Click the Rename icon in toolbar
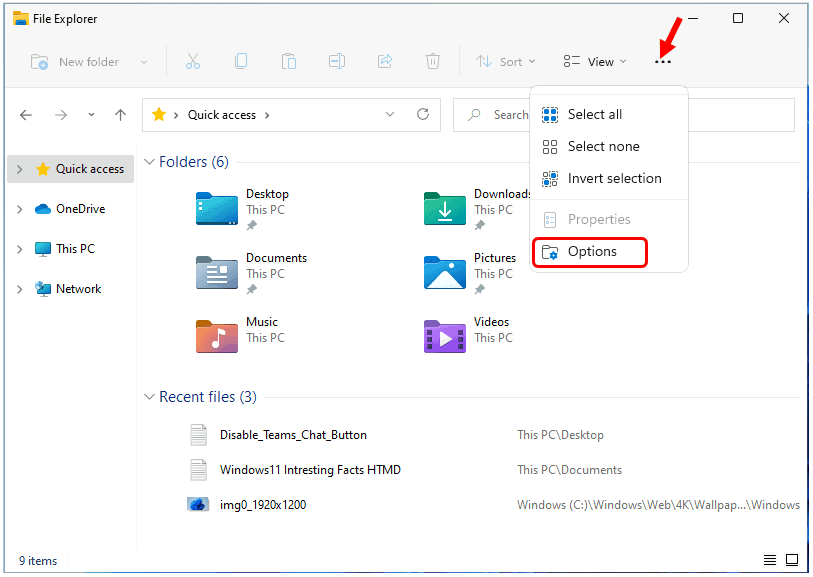The width and height of the screenshot is (813, 577). (337, 62)
